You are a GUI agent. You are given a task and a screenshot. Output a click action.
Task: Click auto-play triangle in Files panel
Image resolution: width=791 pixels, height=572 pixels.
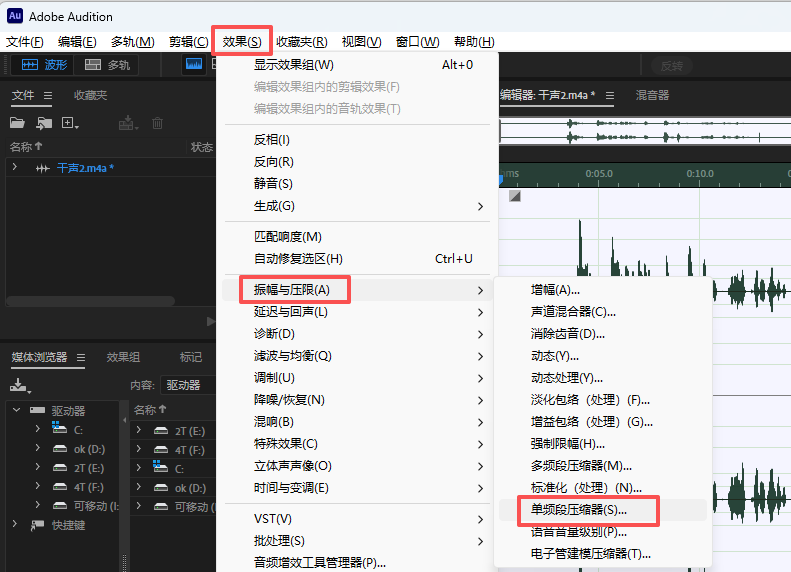pyautogui.click(x=211, y=321)
